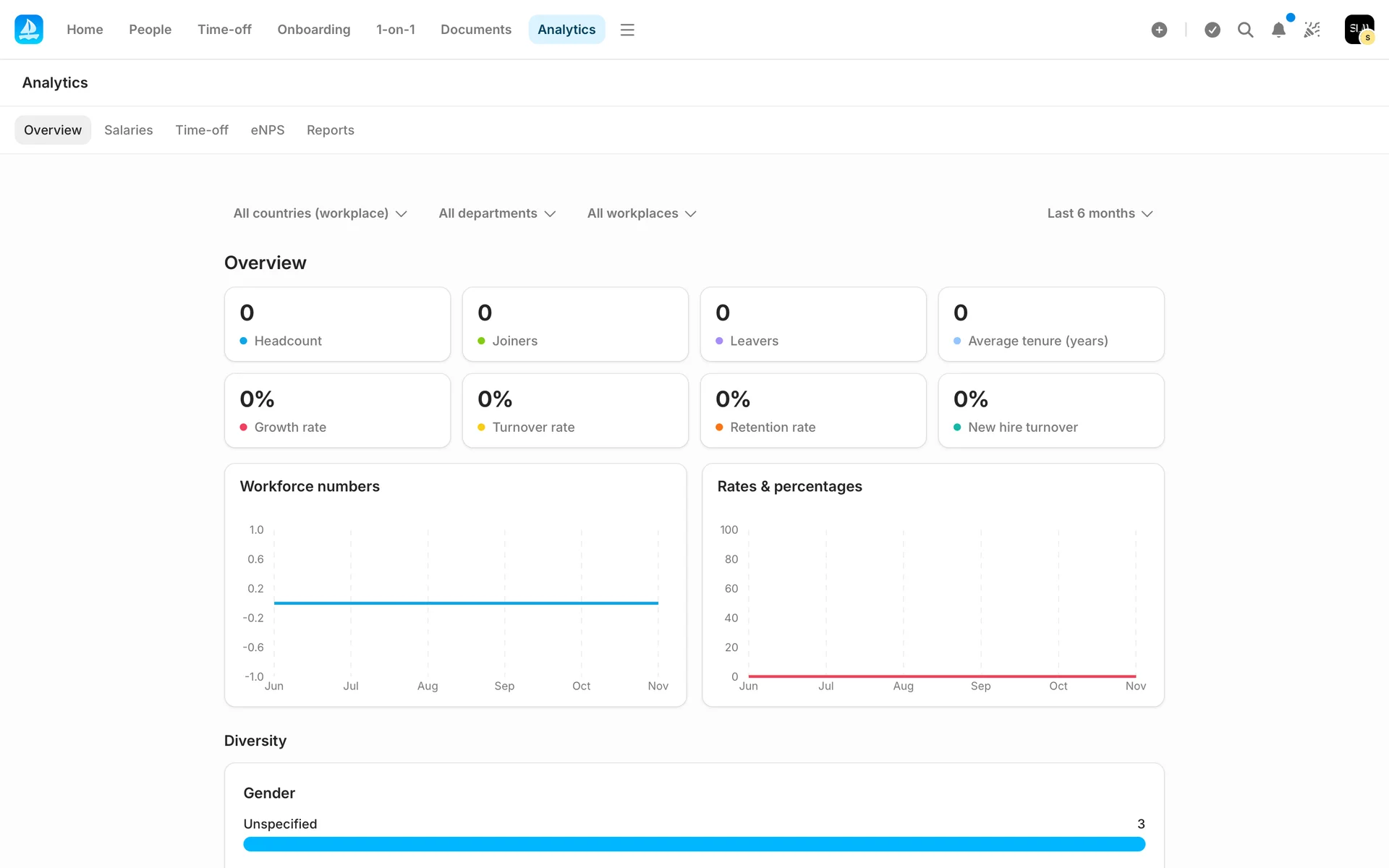Viewport: 1389px width, 868px height.
Task: Navigate to People in top menu
Action: pyautogui.click(x=150, y=30)
